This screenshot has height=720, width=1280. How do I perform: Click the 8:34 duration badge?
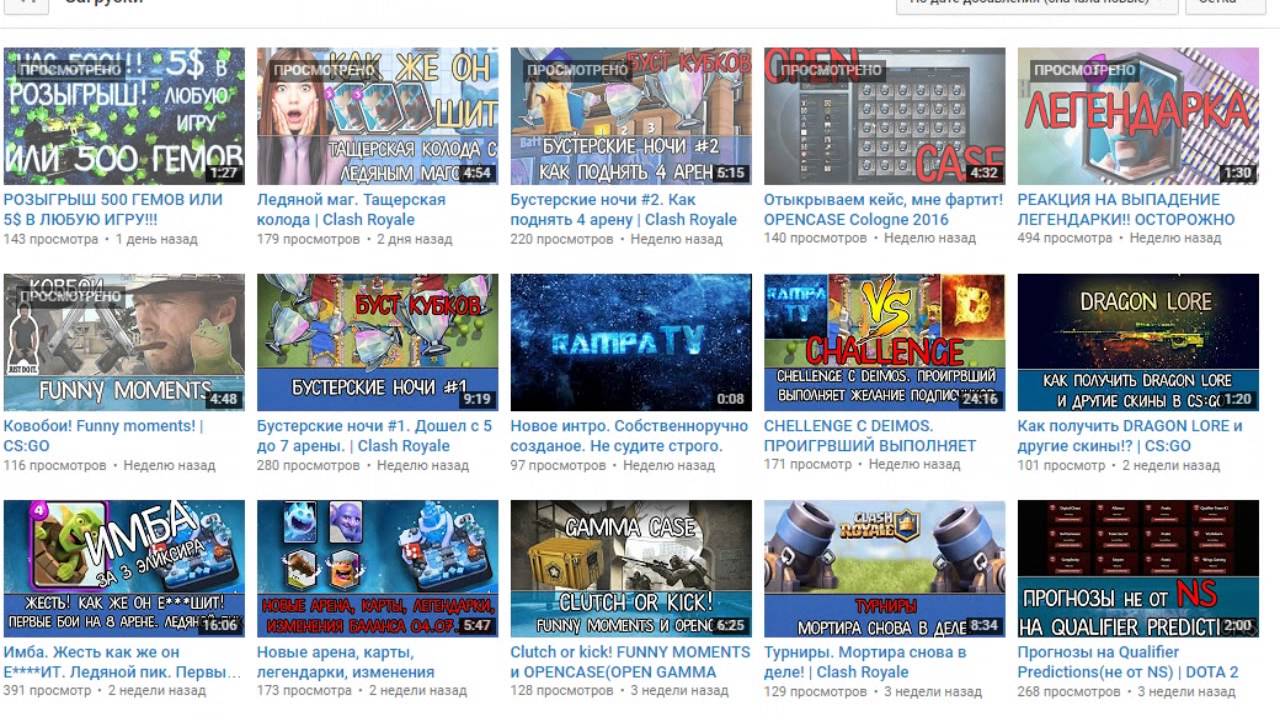(x=984, y=625)
